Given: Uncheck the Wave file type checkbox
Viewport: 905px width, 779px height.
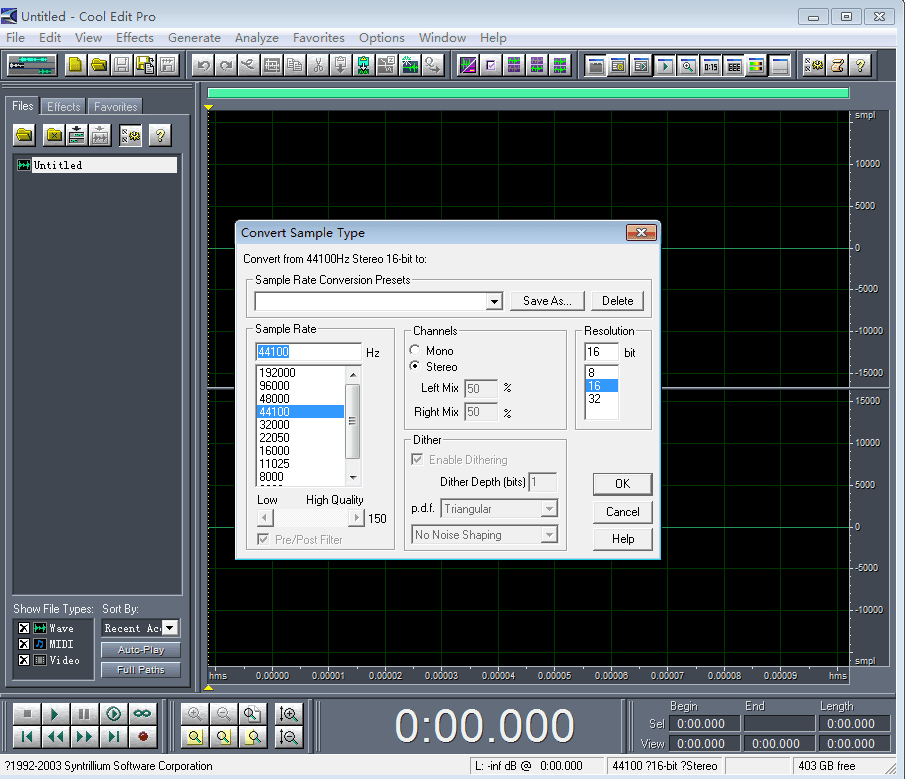Looking at the screenshot, I should [x=23, y=628].
